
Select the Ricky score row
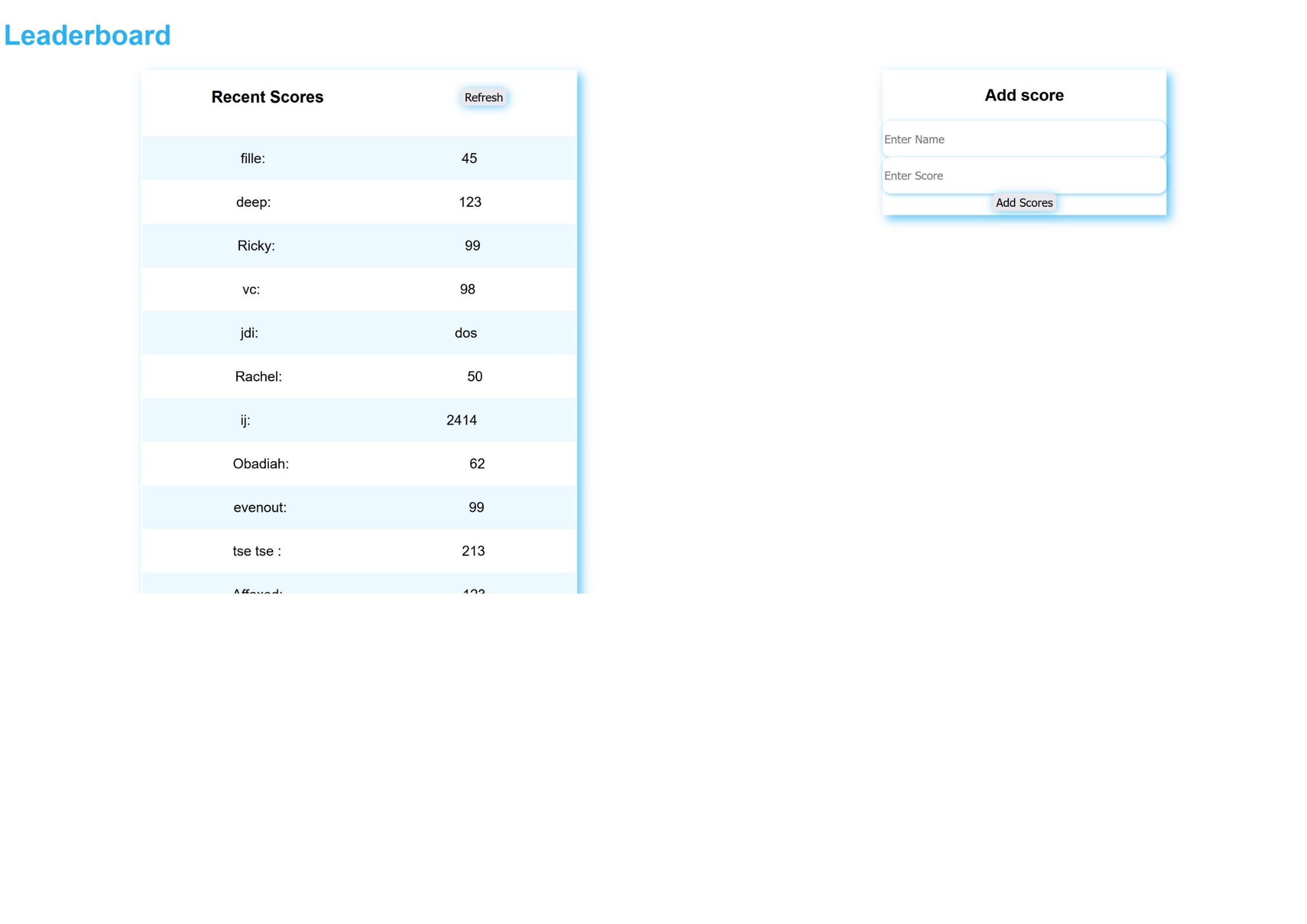(359, 245)
